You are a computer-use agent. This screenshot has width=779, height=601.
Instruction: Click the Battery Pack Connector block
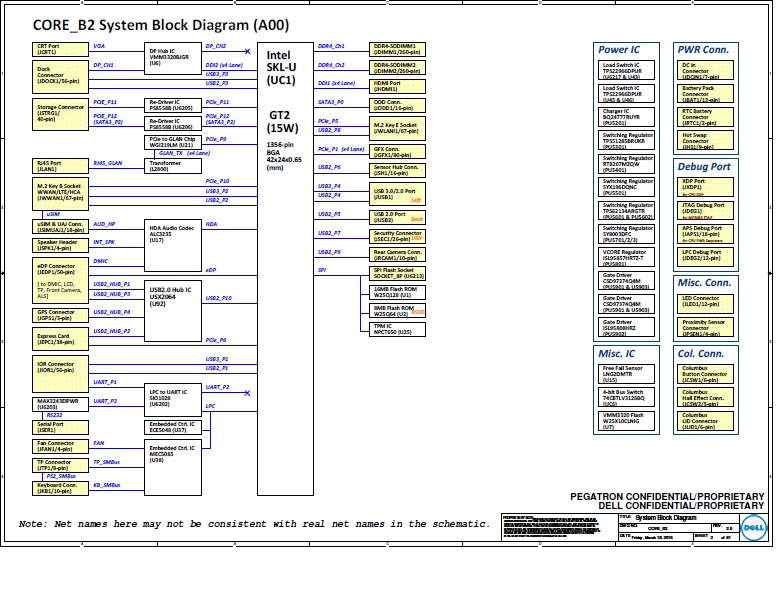pyautogui.click(x=708, y=94)
